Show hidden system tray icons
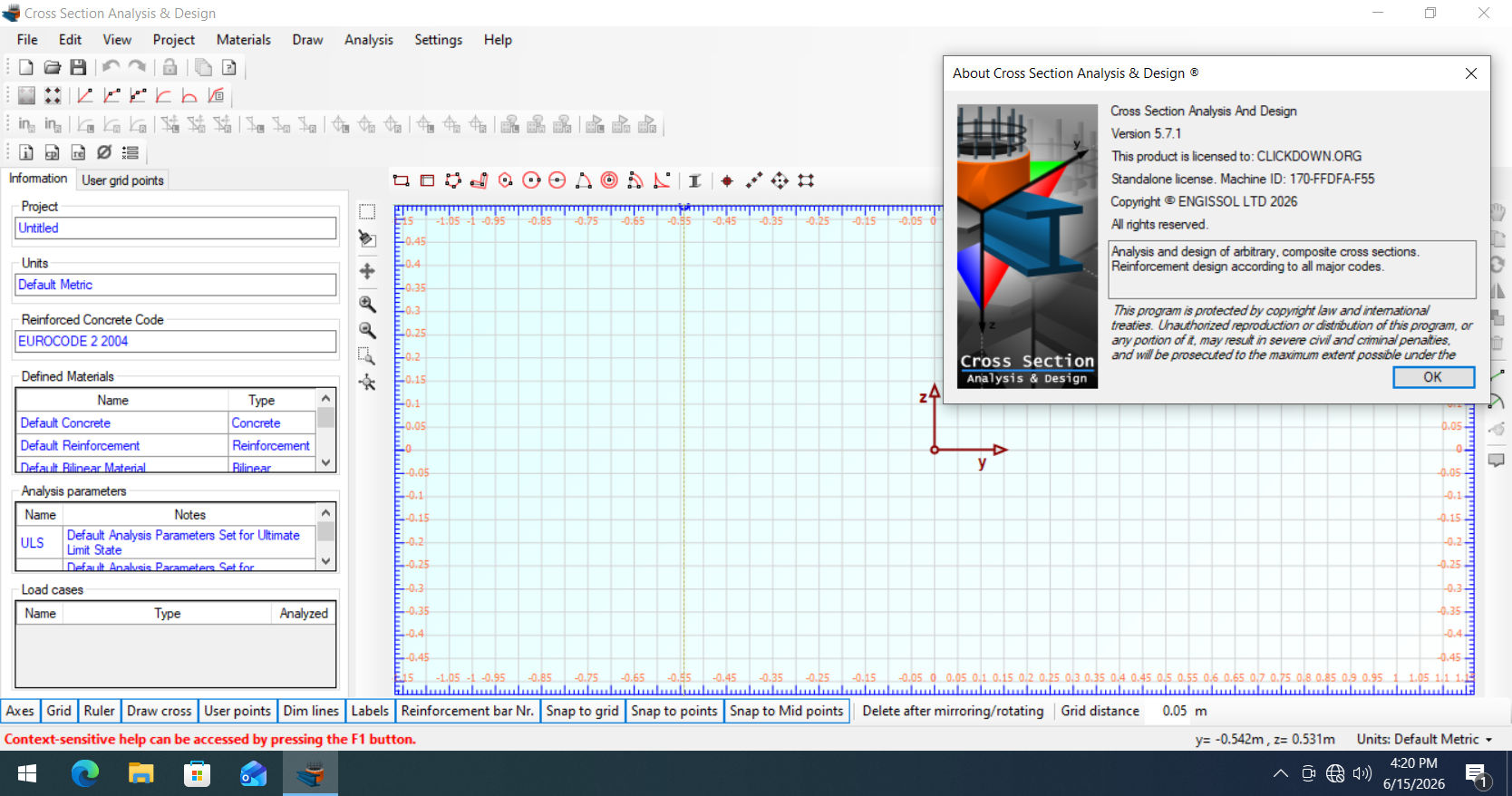 click(x=1280, y=773)
